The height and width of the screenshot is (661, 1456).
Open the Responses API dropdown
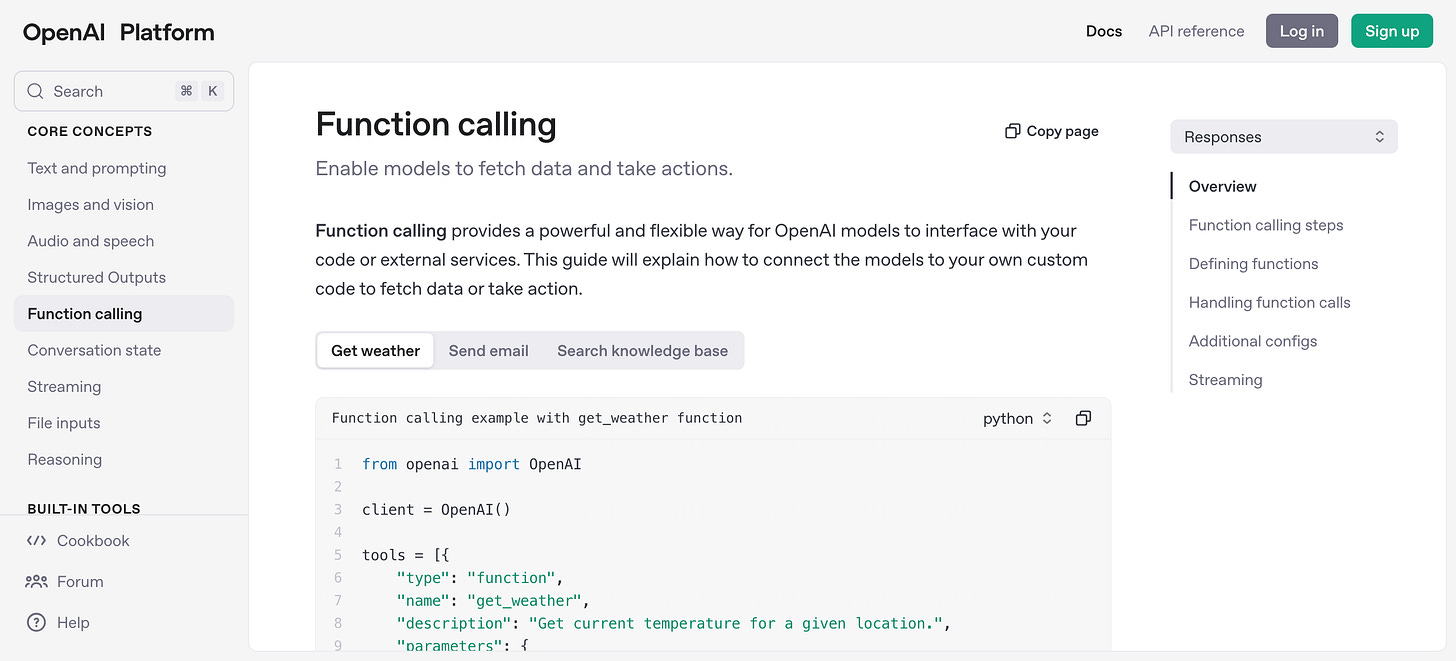(x=1284, y=137)
